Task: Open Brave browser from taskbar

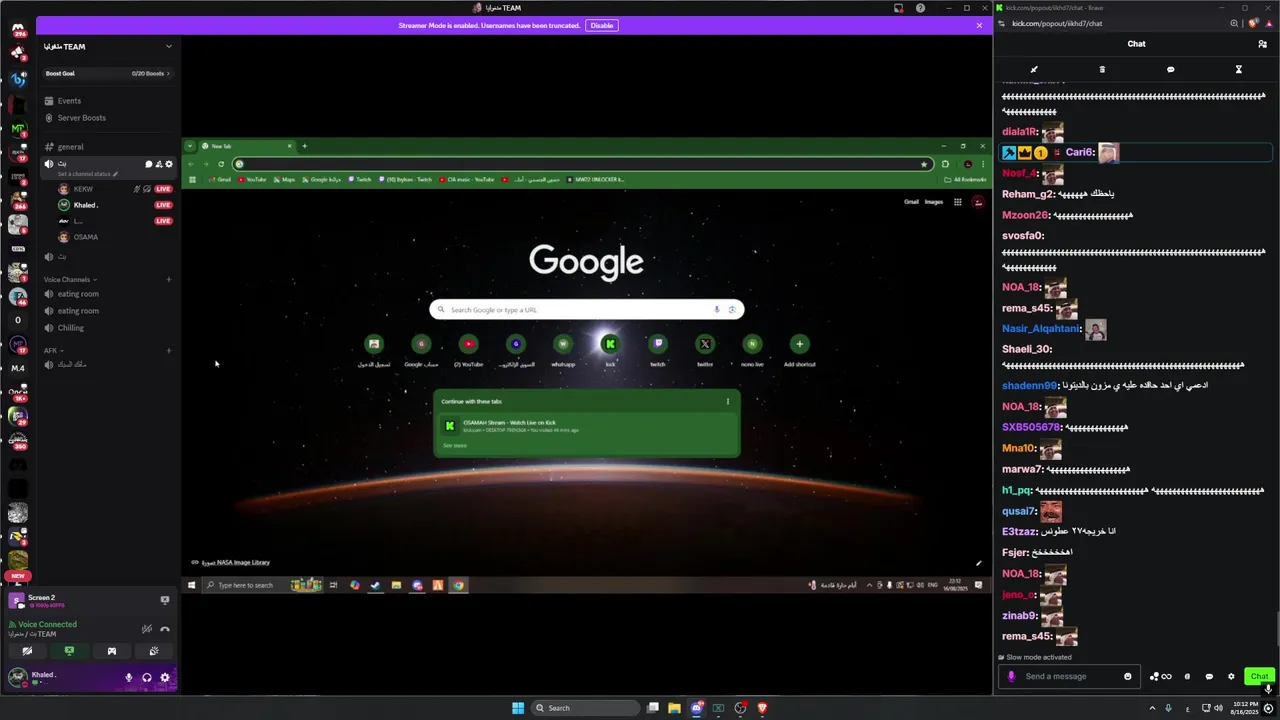Action: (x=762, y=708)
